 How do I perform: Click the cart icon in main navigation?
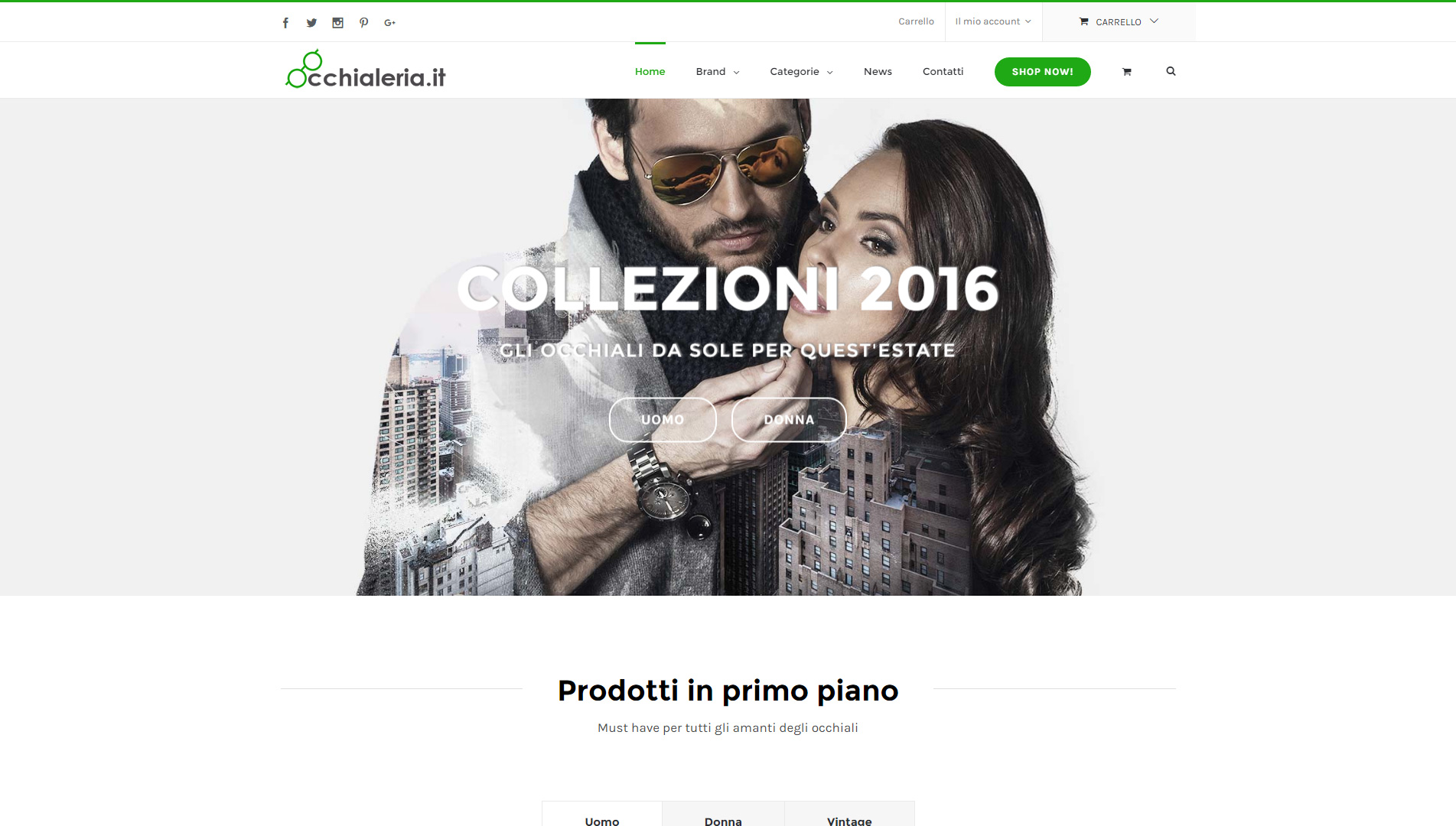(x=1126, y=72)
